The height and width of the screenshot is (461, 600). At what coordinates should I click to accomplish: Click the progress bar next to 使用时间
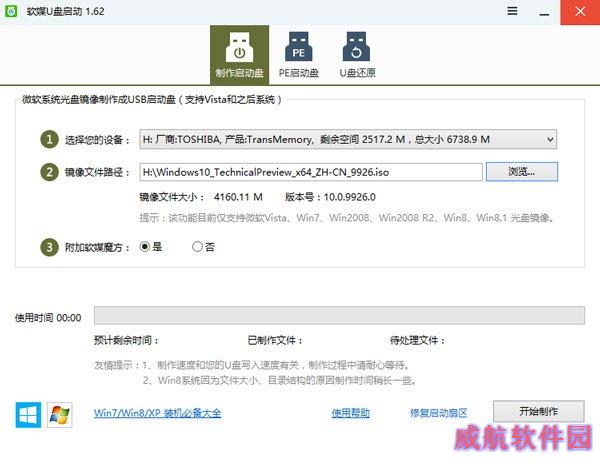339,316
